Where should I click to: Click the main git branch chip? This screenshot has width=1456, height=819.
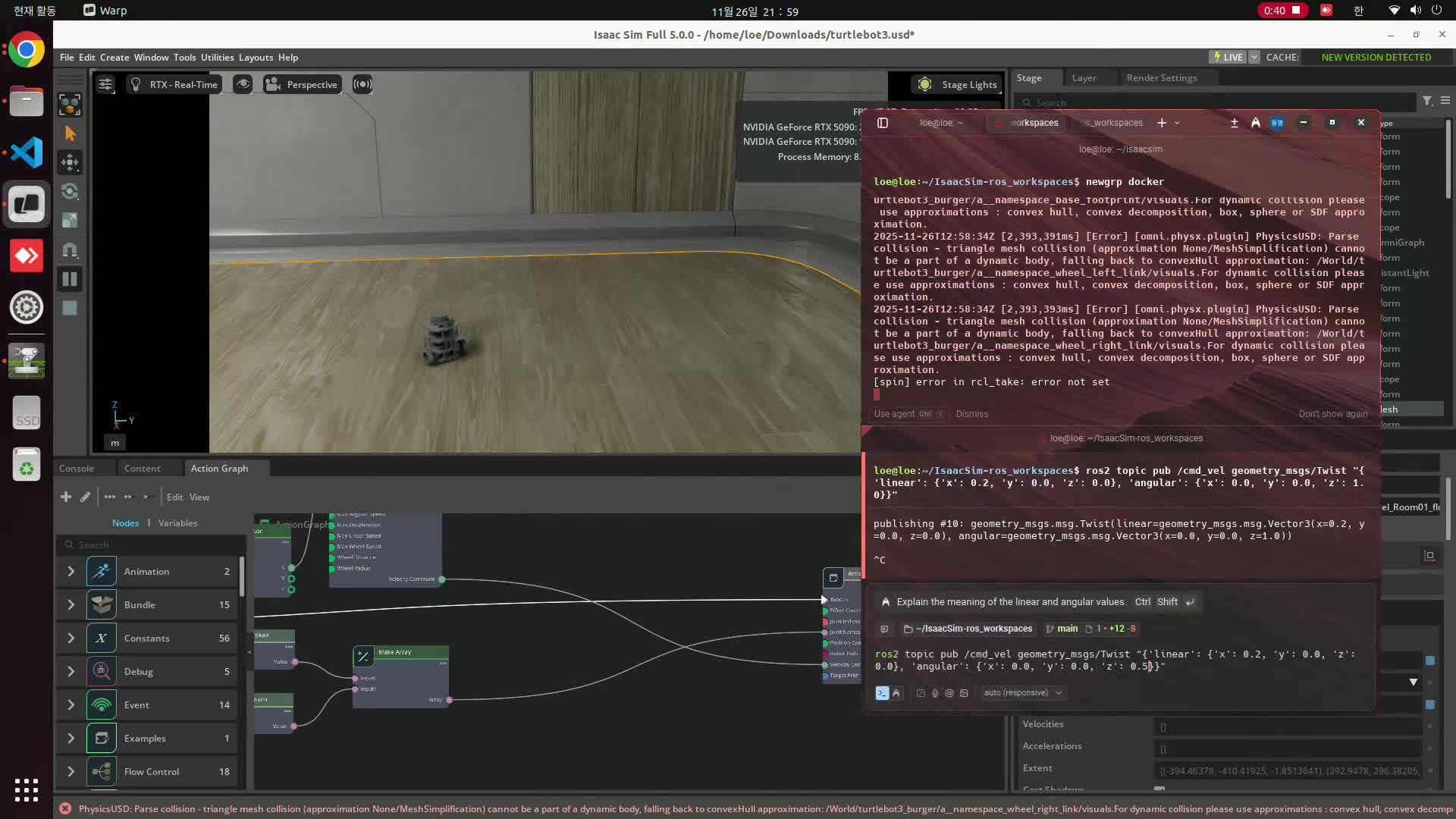(x=1062, y=629)
